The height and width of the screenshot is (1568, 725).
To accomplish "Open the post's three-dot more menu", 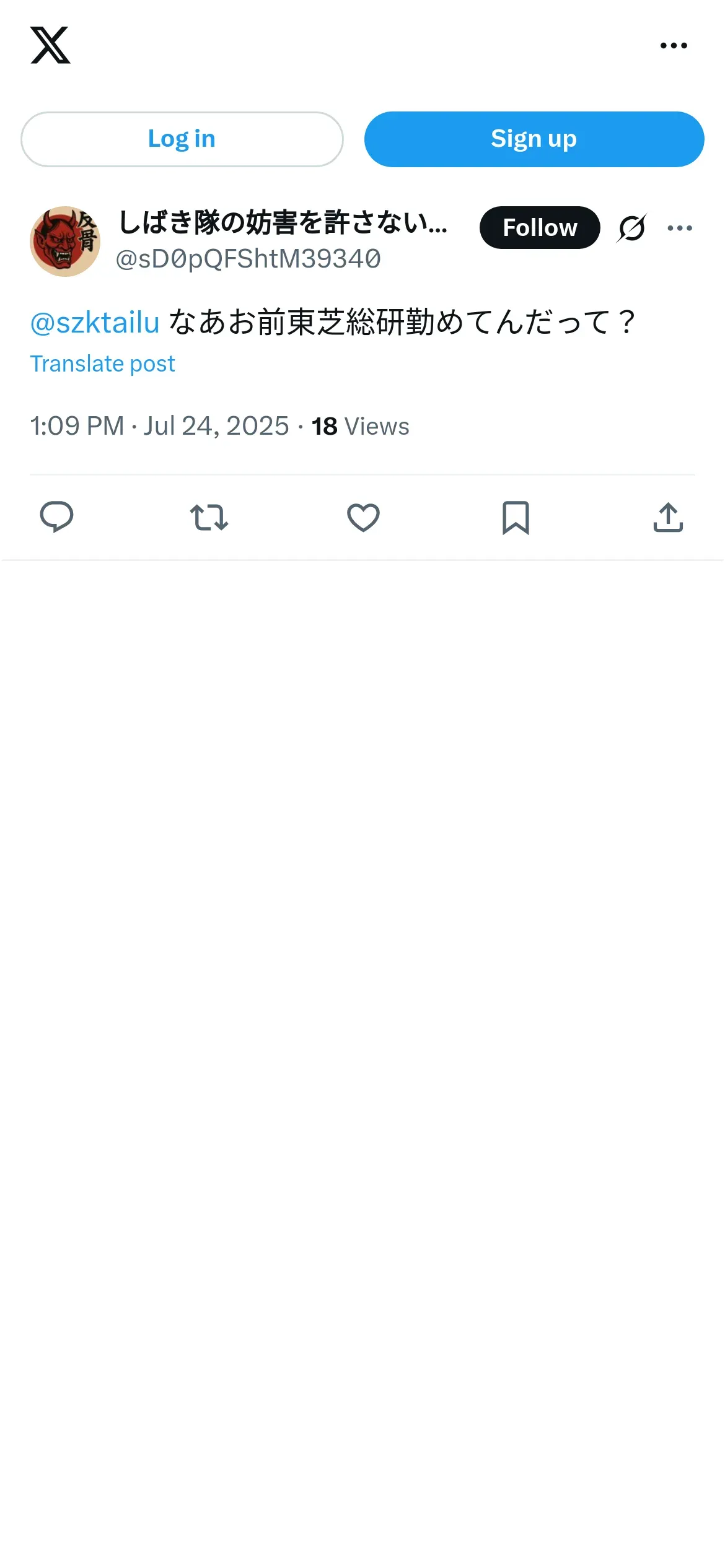I will click(x=680, y=228).
